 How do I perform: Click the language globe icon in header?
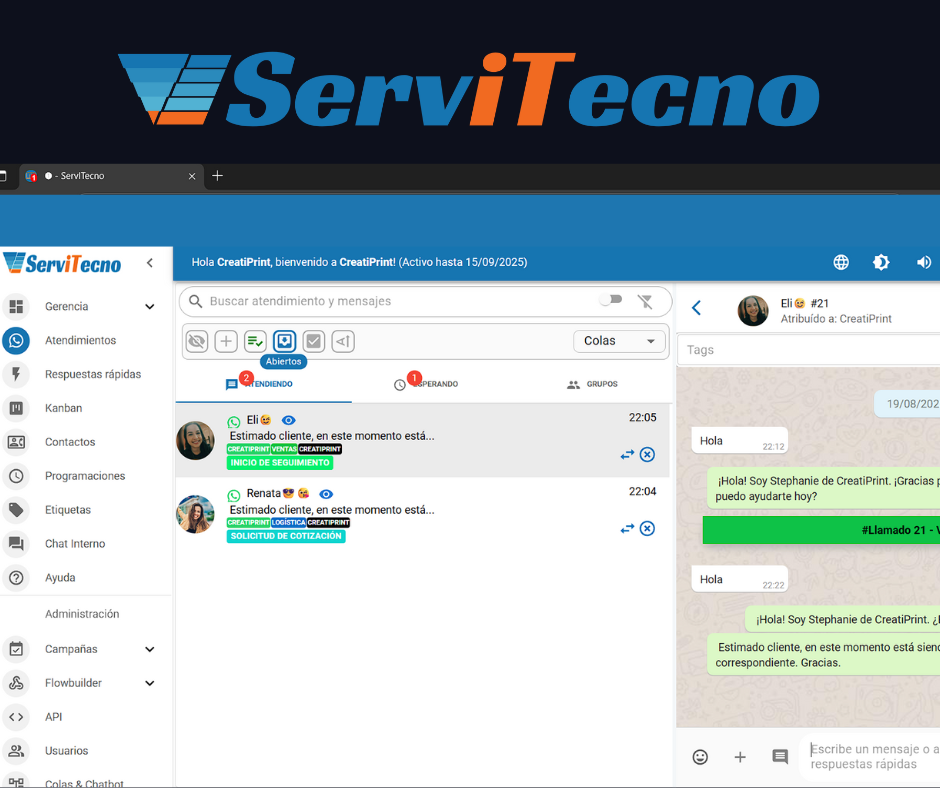click(841, 262)
